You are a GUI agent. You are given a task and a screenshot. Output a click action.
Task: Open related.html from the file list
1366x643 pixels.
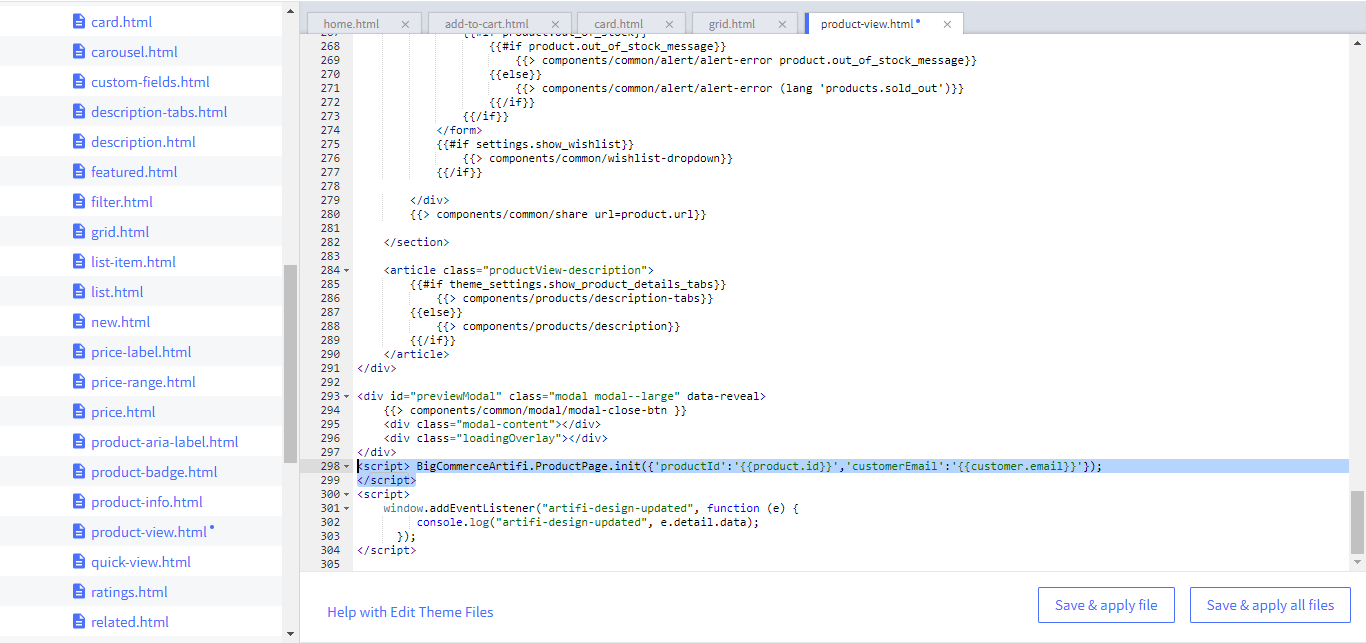[x=130, y=621]
